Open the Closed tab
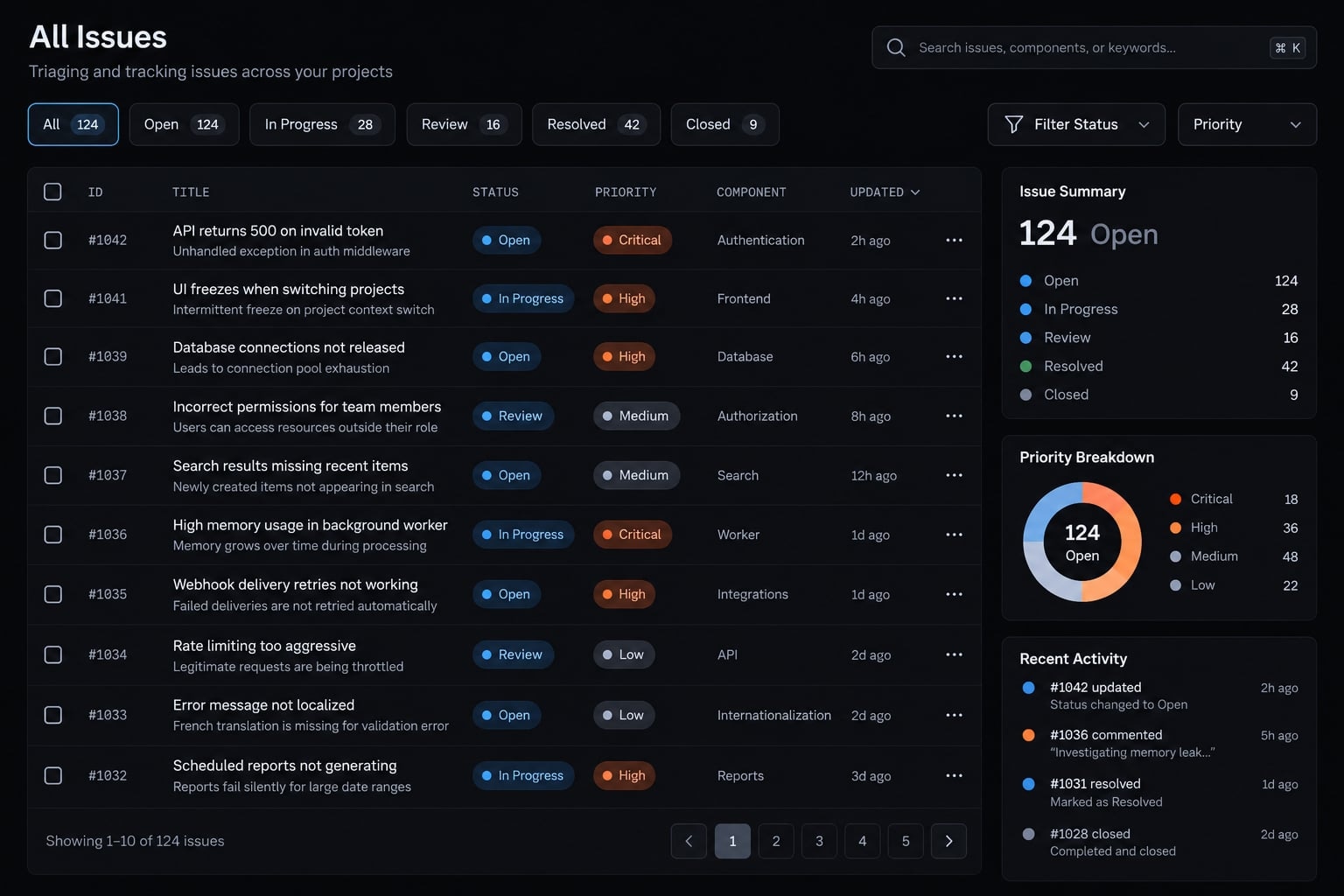Screen dimensions: 1344x896 tap(724, 124)
